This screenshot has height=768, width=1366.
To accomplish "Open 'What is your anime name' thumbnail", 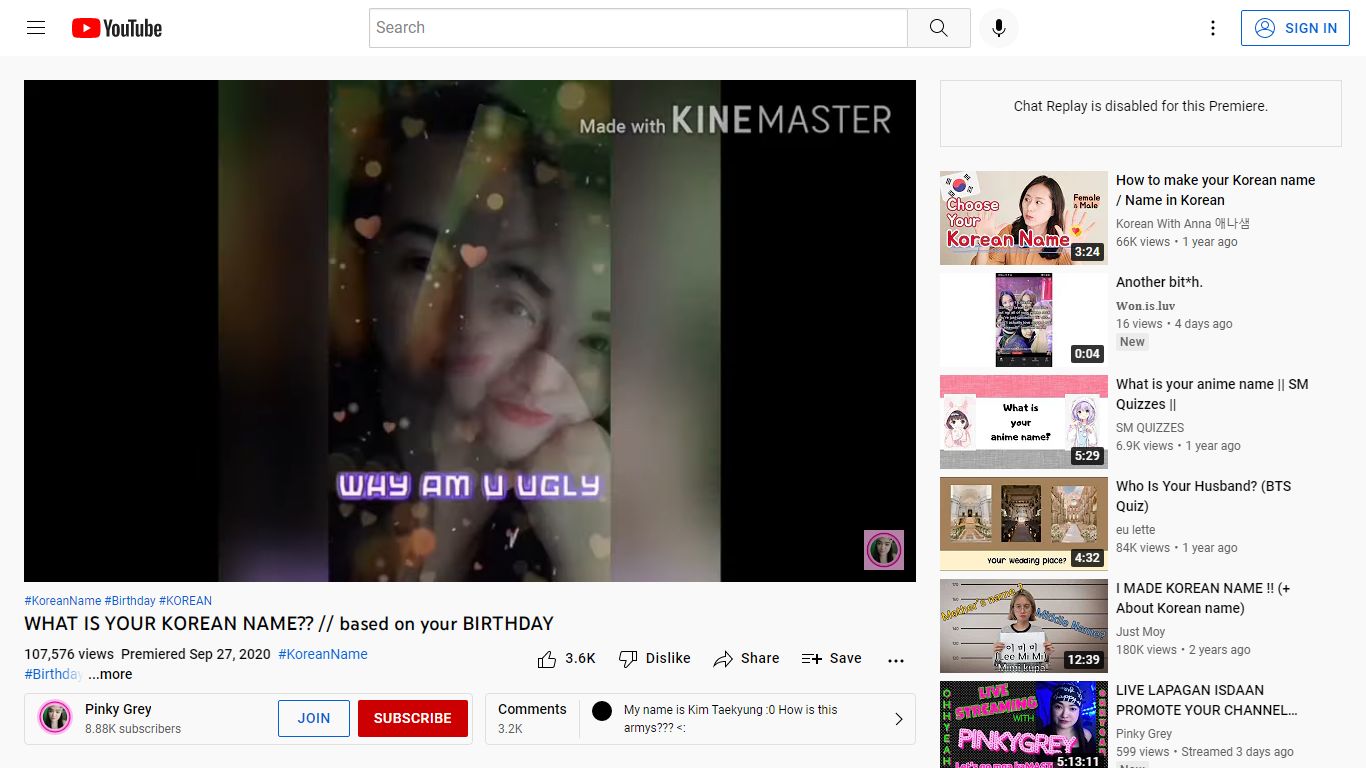I will (1024, 422).
